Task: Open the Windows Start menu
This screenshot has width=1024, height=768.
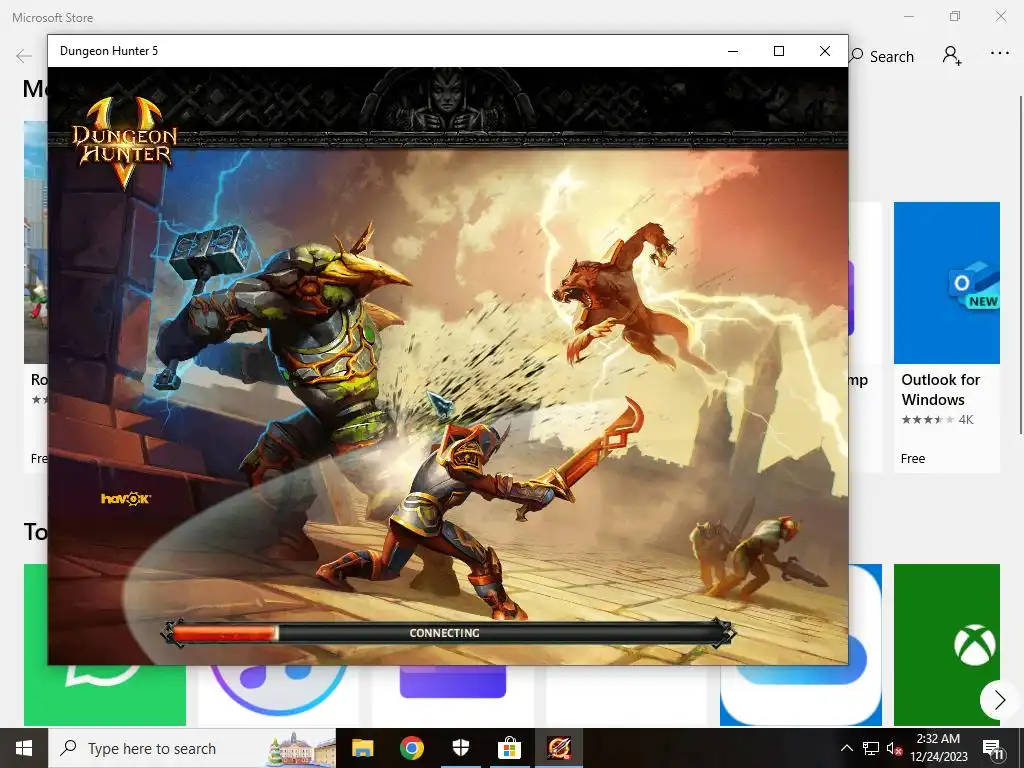Action: point(24,748)
